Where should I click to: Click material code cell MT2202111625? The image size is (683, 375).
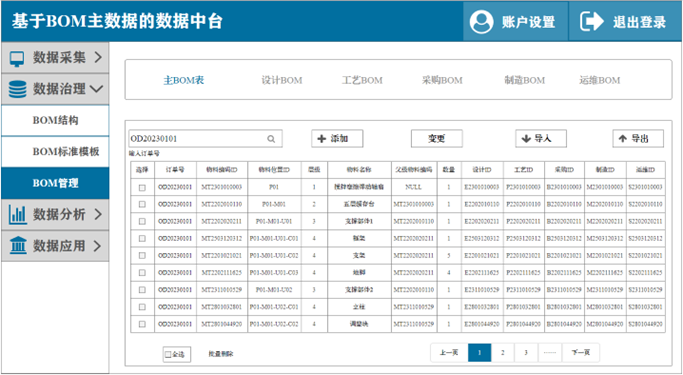click(222, 273)
